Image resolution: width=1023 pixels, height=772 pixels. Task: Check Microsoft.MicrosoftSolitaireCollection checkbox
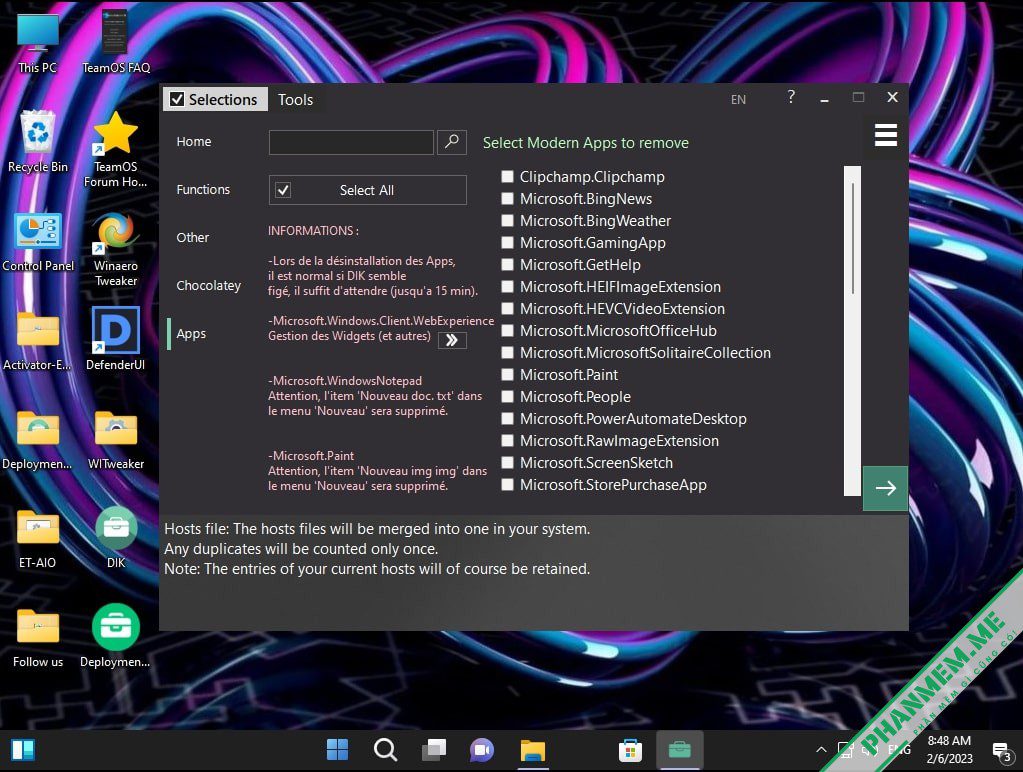click(507, 352)
